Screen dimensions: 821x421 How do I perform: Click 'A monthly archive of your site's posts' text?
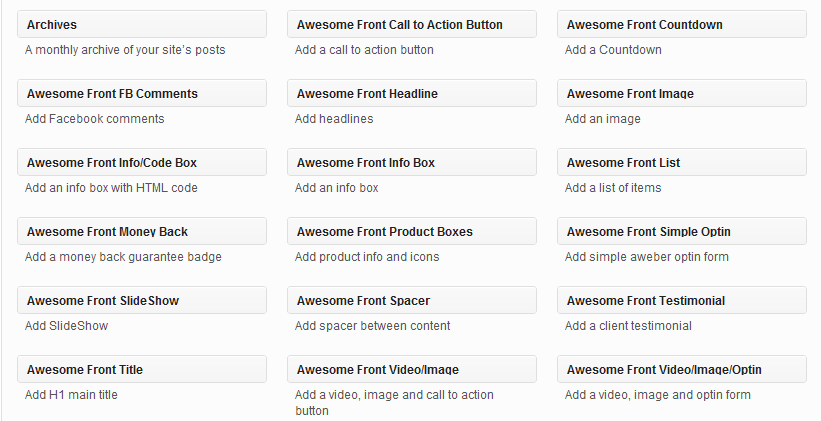point(125,50)
